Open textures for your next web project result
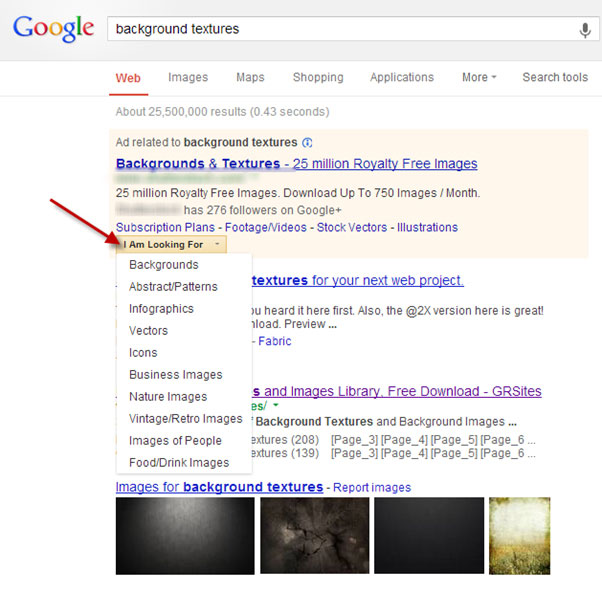602x591 pixels. tap(358, 280)
